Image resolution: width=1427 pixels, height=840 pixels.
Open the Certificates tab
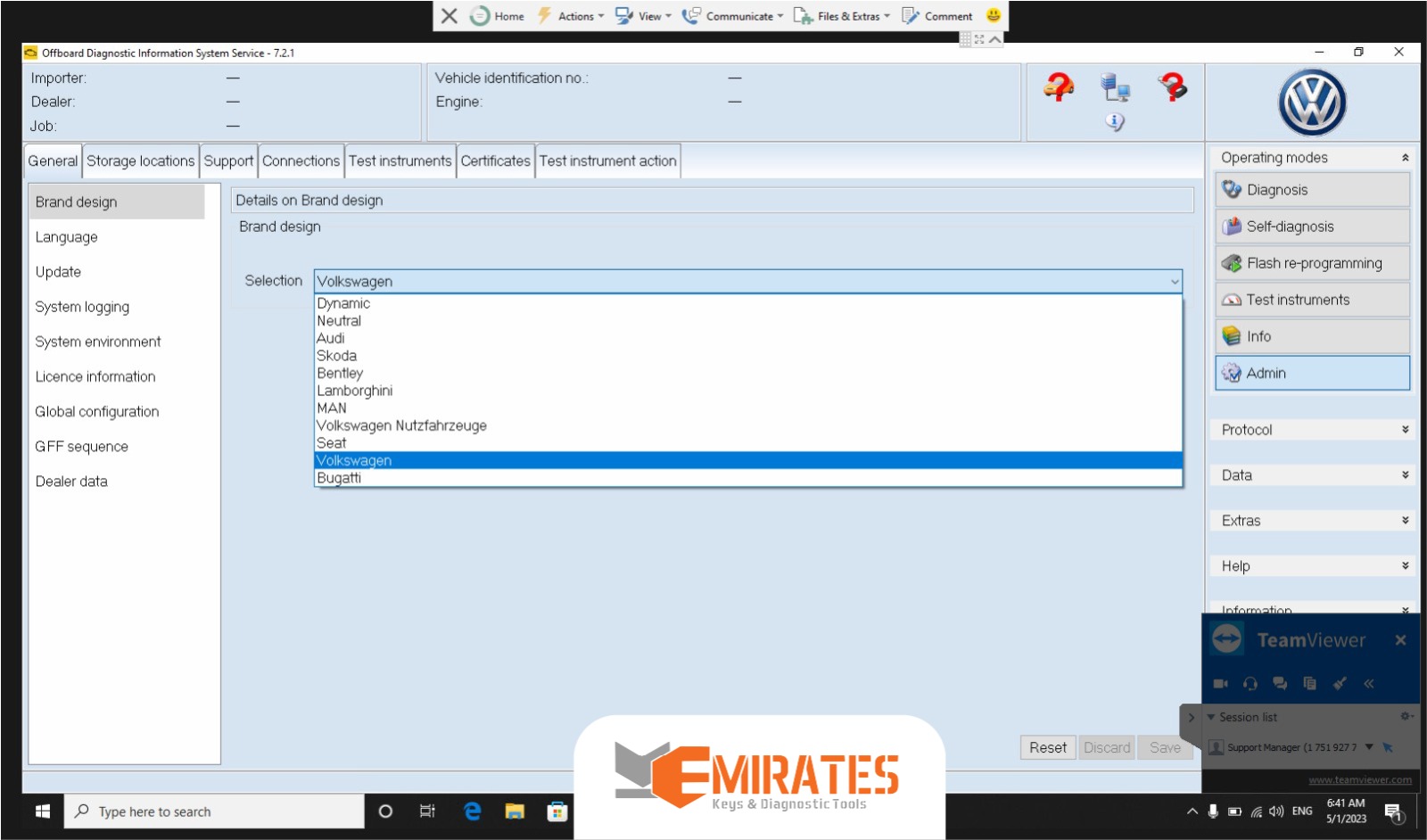(495, 161)
